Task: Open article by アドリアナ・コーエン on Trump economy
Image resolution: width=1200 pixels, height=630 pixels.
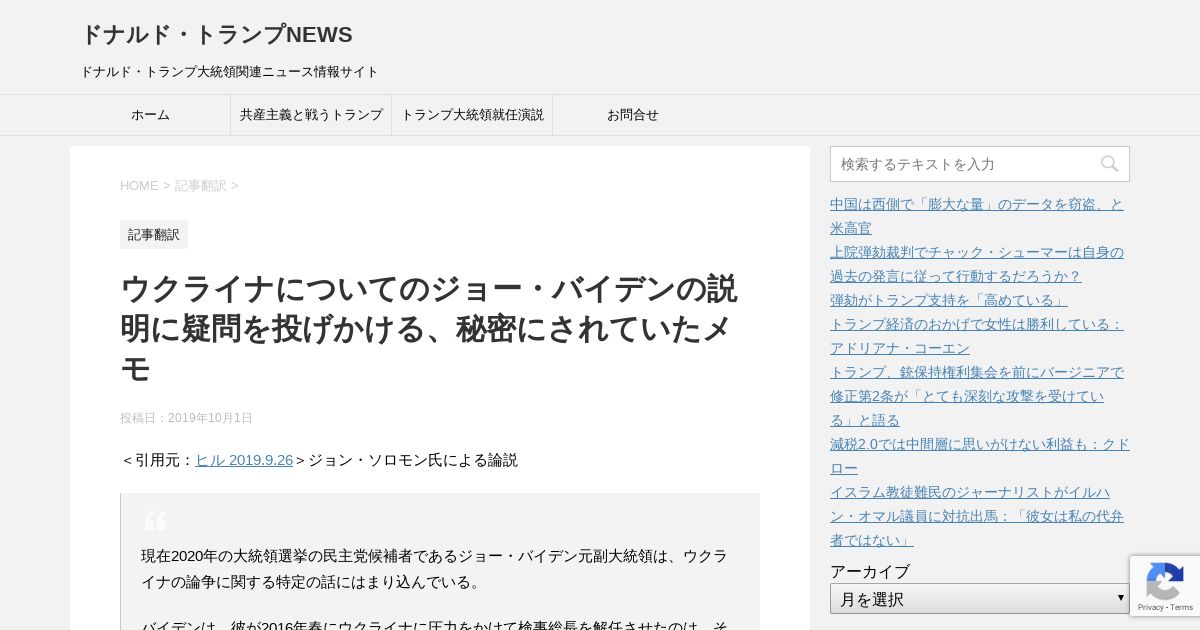Action: coord(977,336)
